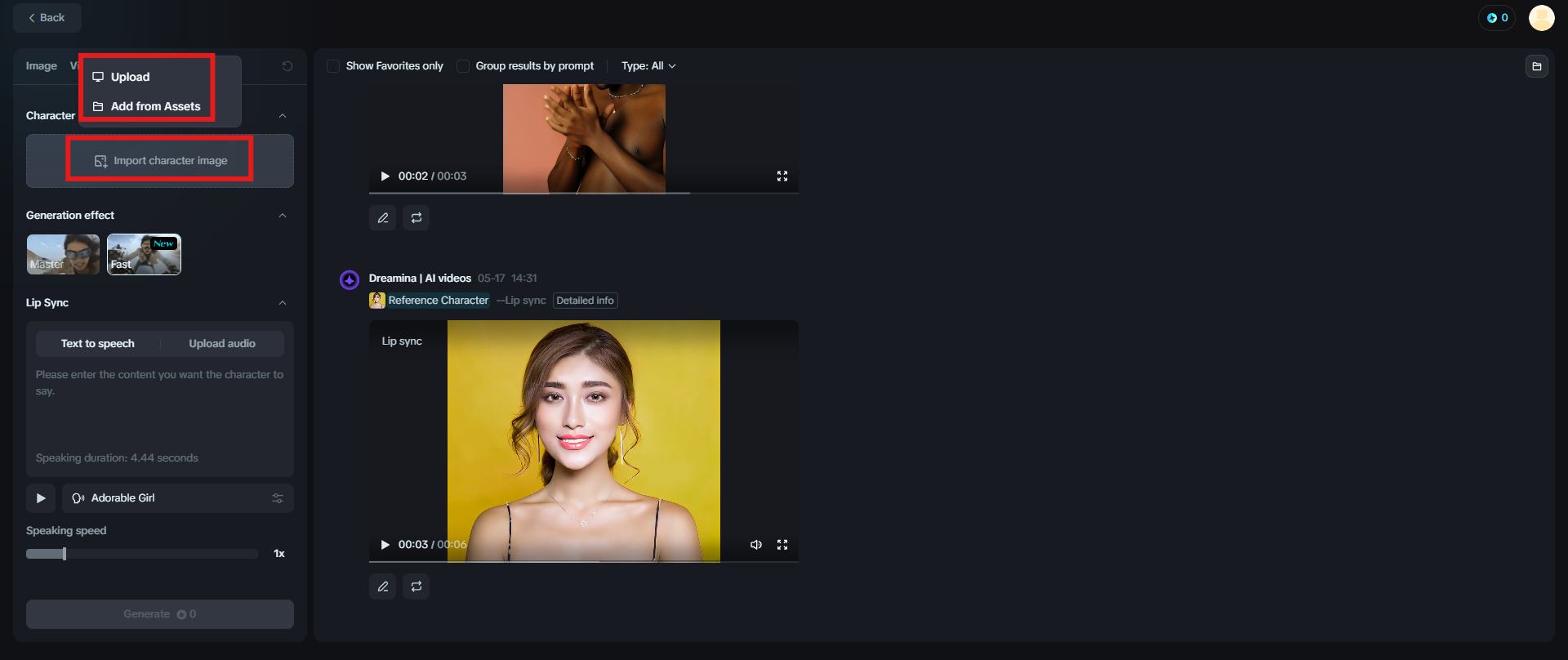The image size is (1568, 660).
Task: Seek on the first video's progress bar
Action: (584, 193)
